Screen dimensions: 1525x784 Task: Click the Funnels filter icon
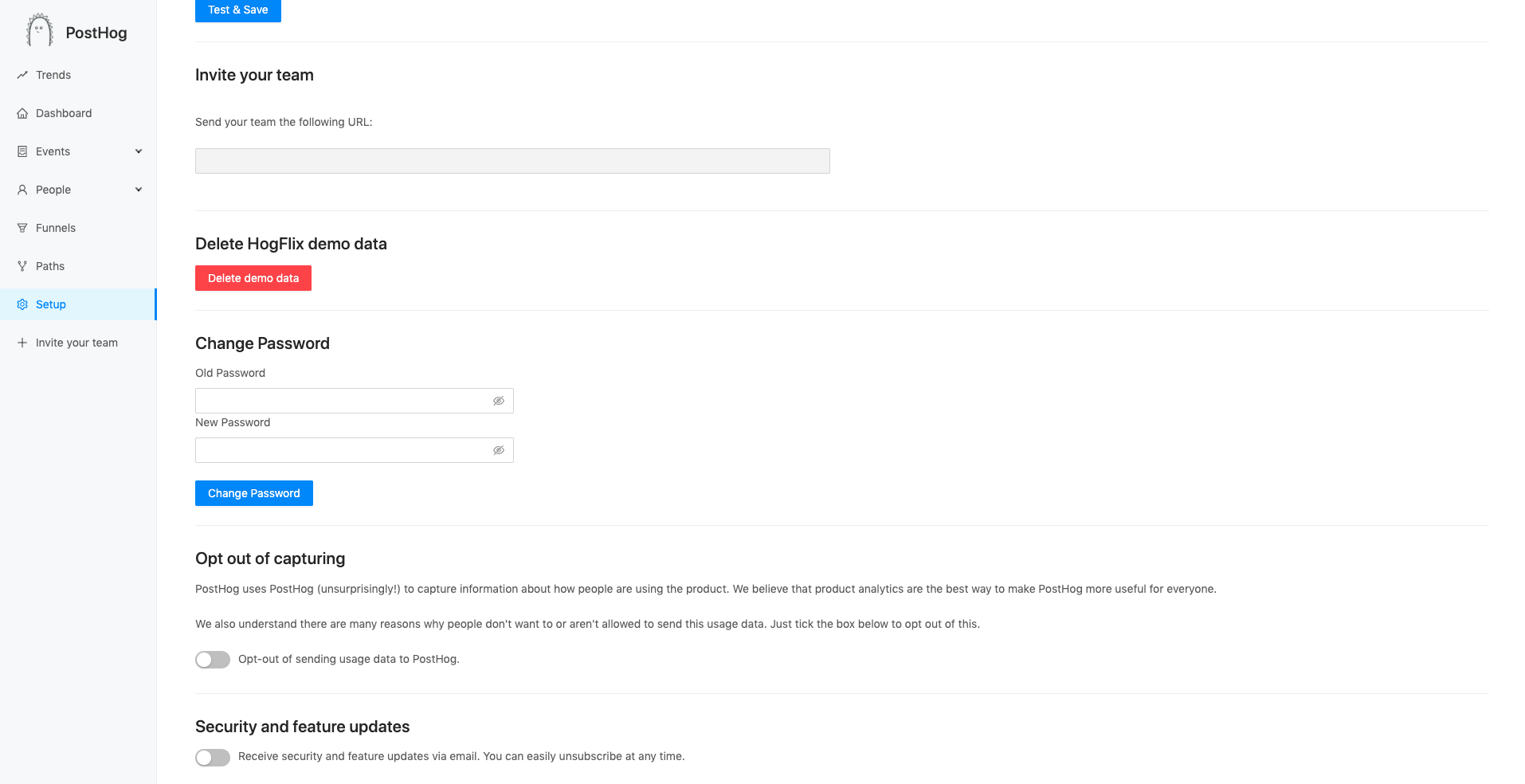(x=22, y=228)
